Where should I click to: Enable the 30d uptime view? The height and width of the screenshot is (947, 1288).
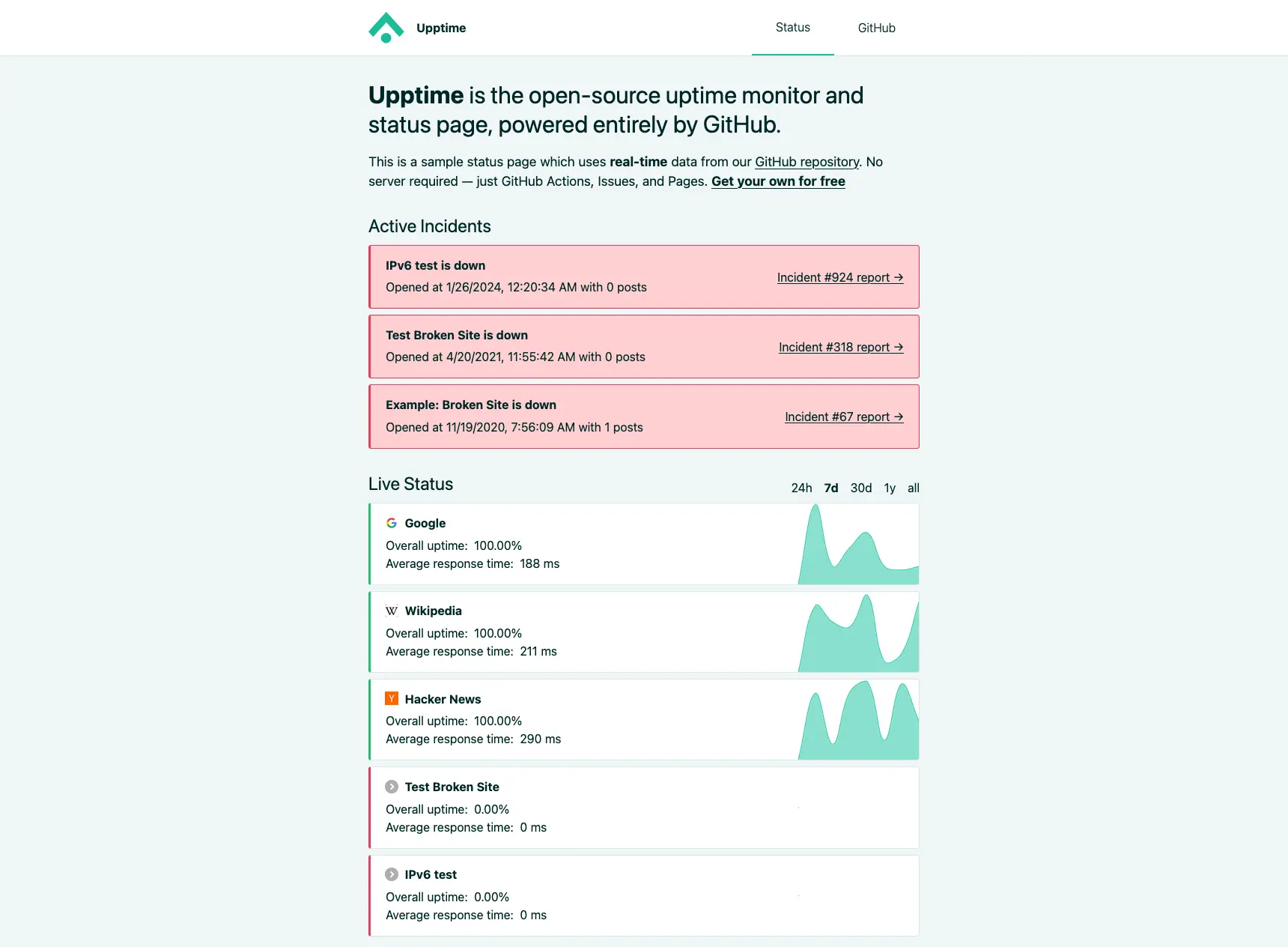[861, 488]
